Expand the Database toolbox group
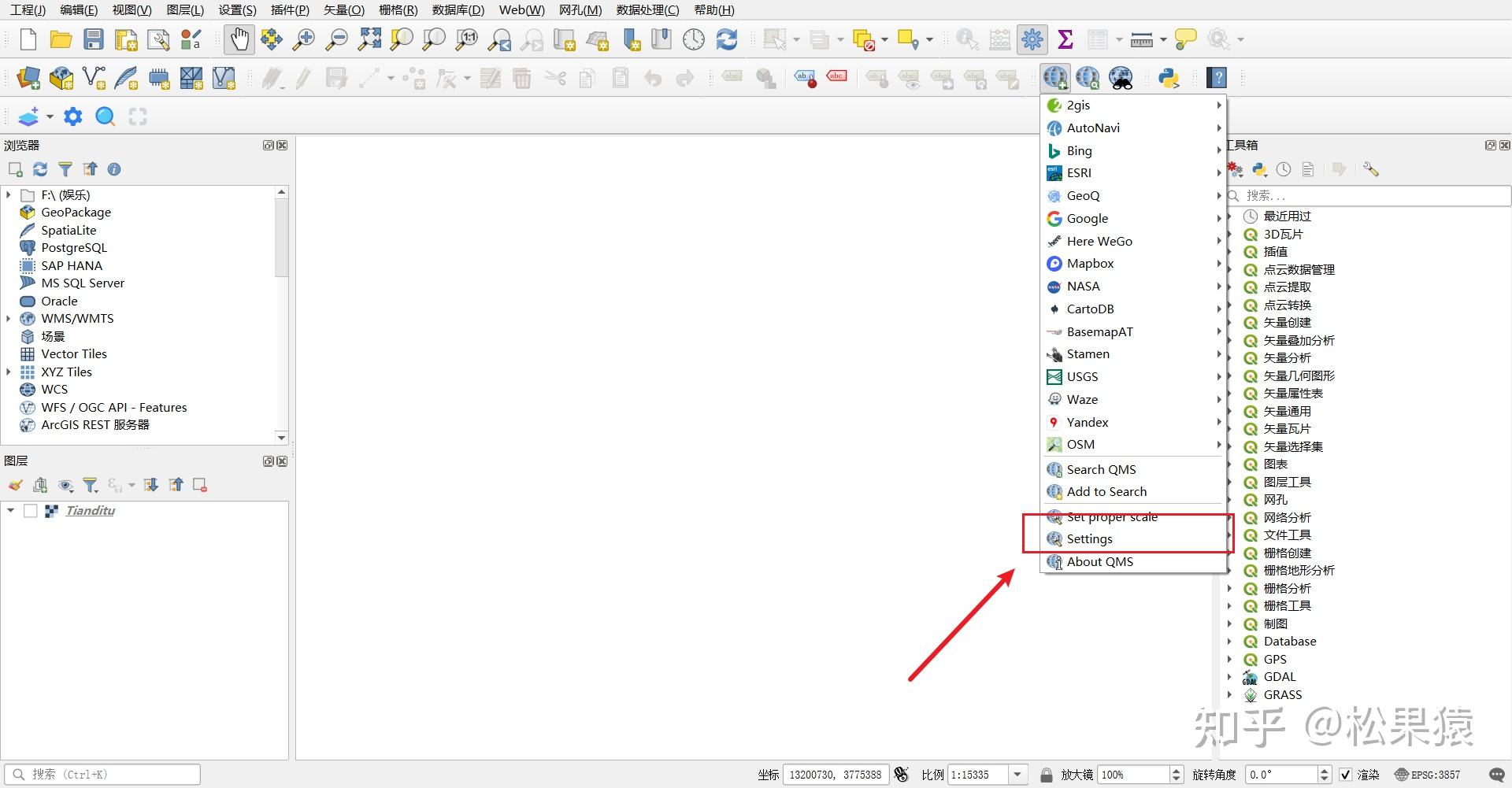Image resolution: width=1512 pixels, height=788 pixels. click(x=1229, y=642)
